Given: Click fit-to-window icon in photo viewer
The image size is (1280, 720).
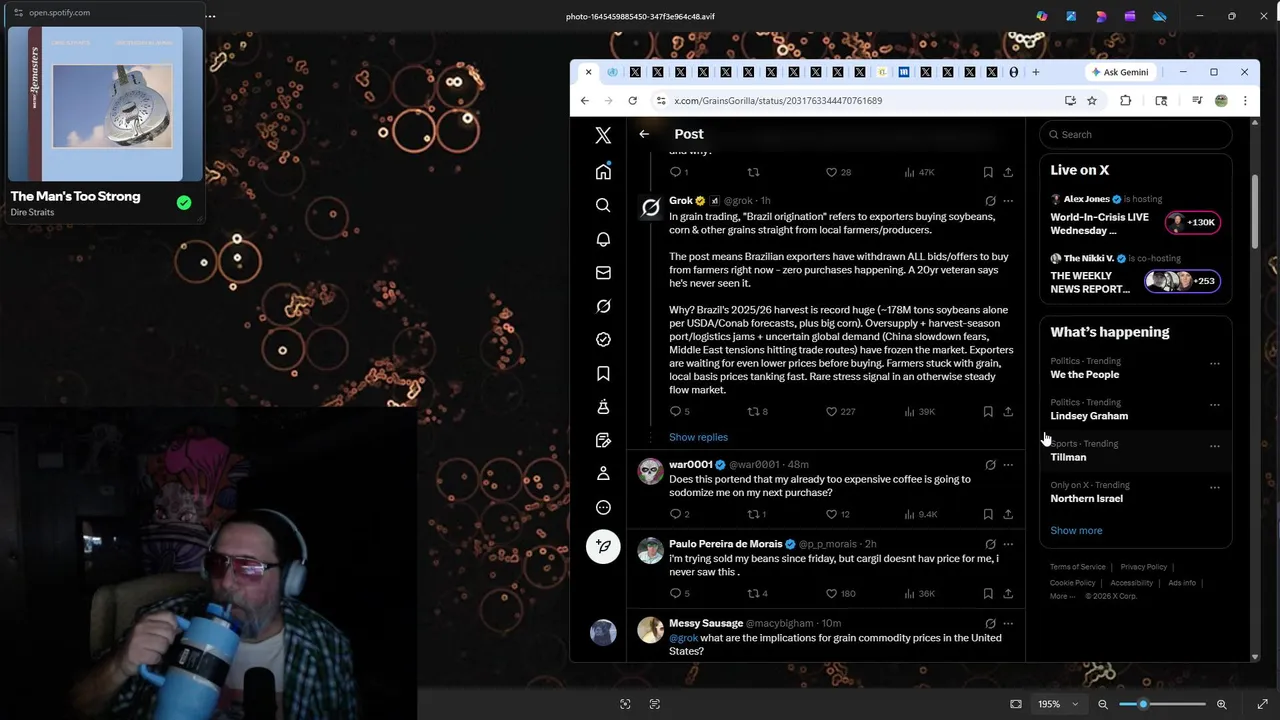Looking at the screenshot, I should (x=1016, y=704).
